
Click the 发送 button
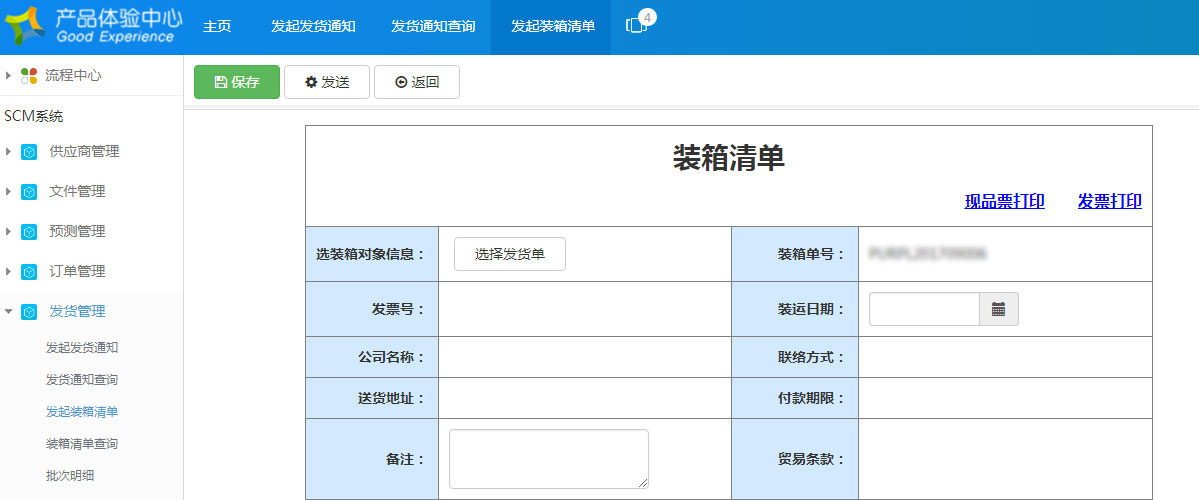pyautogui.click(x=327, y=82)
